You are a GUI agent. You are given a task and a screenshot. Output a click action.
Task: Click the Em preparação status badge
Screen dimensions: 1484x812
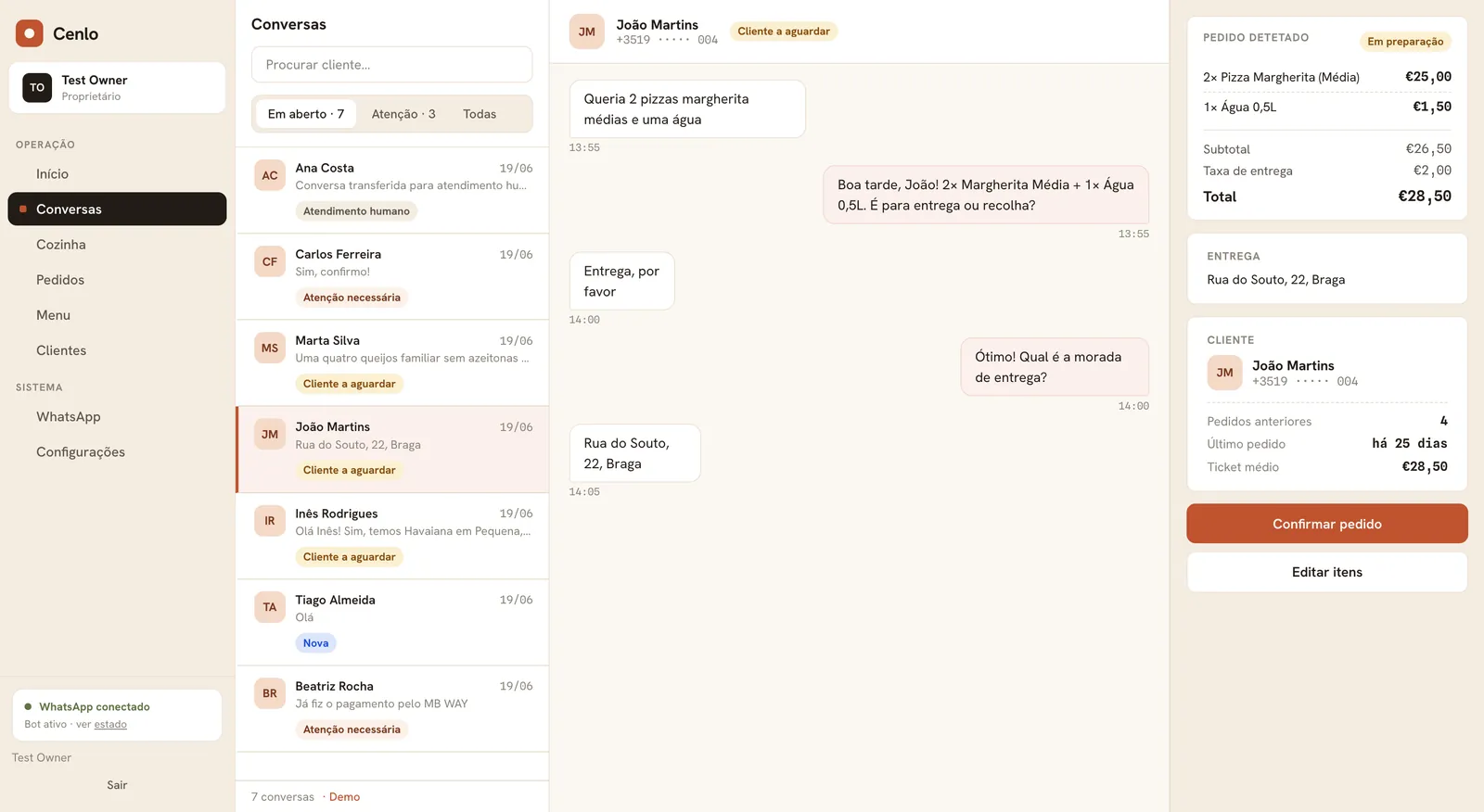coord(1405,42)
